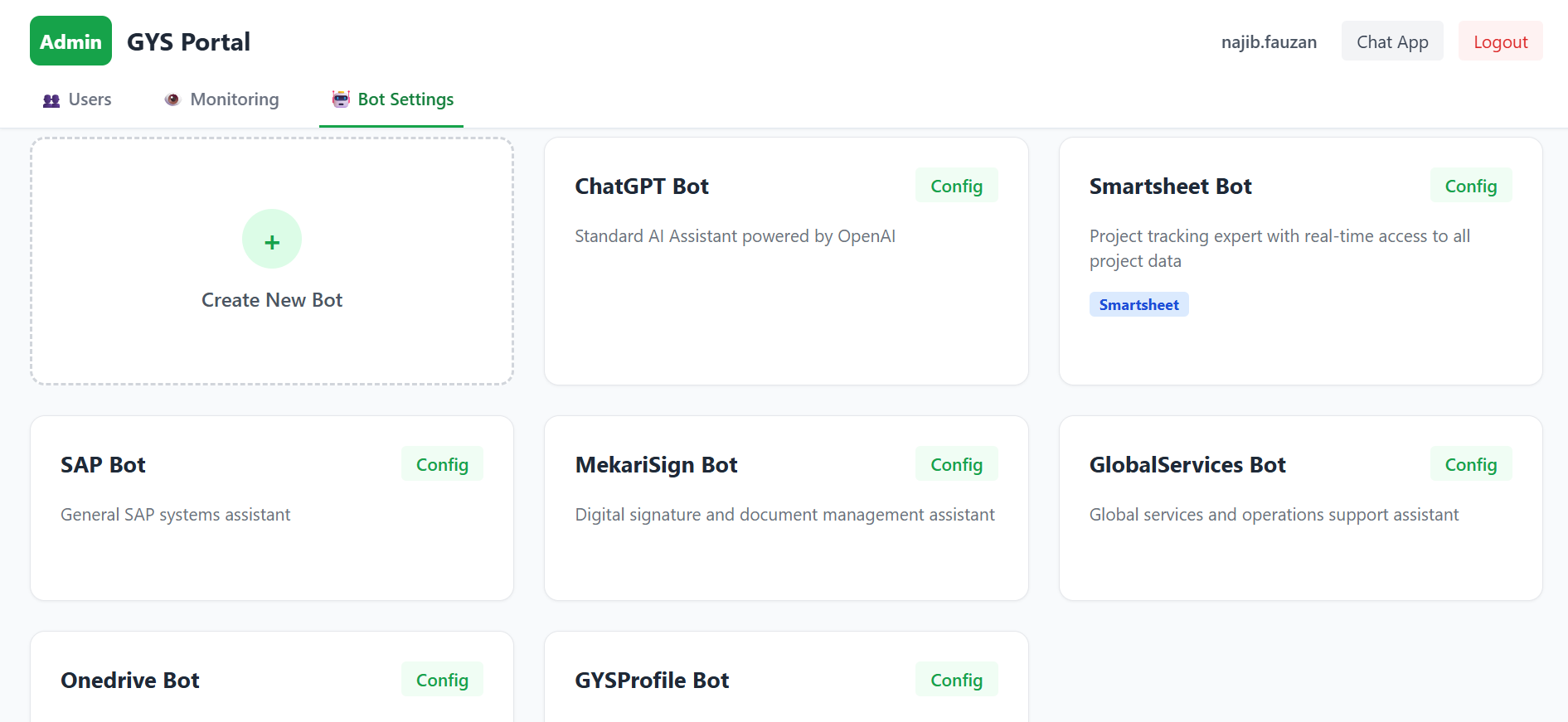1568x722 pixels.
Task: Log out of the portal
Action: (1500, 42)
